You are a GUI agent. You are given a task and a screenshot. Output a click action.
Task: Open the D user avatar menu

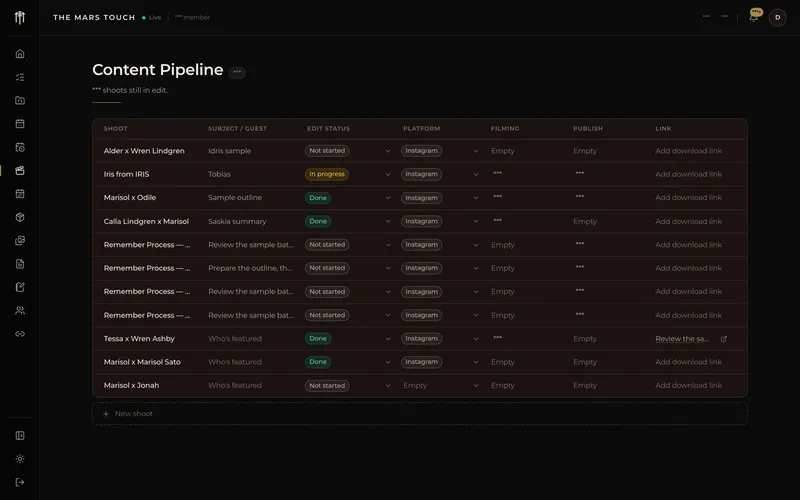(x=778, y=17)
